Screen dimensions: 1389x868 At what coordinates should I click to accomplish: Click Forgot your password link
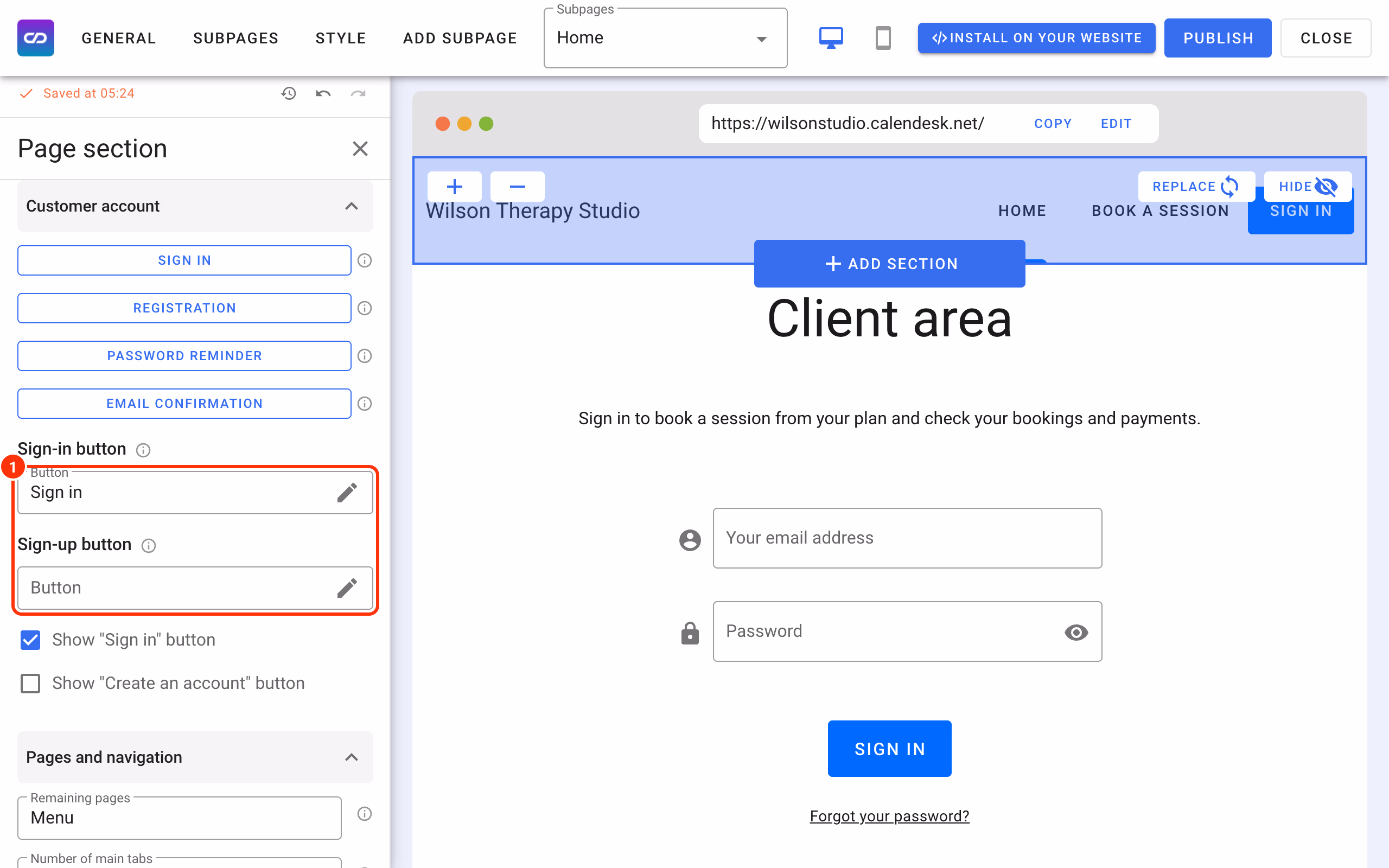coord(889,816)
